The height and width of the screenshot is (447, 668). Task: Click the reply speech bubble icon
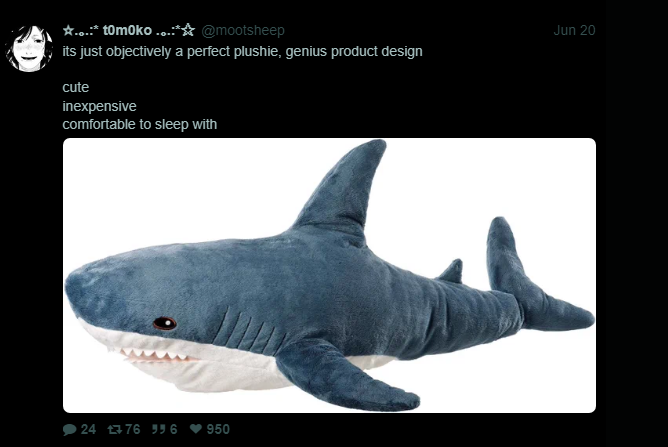coord(69,429)
